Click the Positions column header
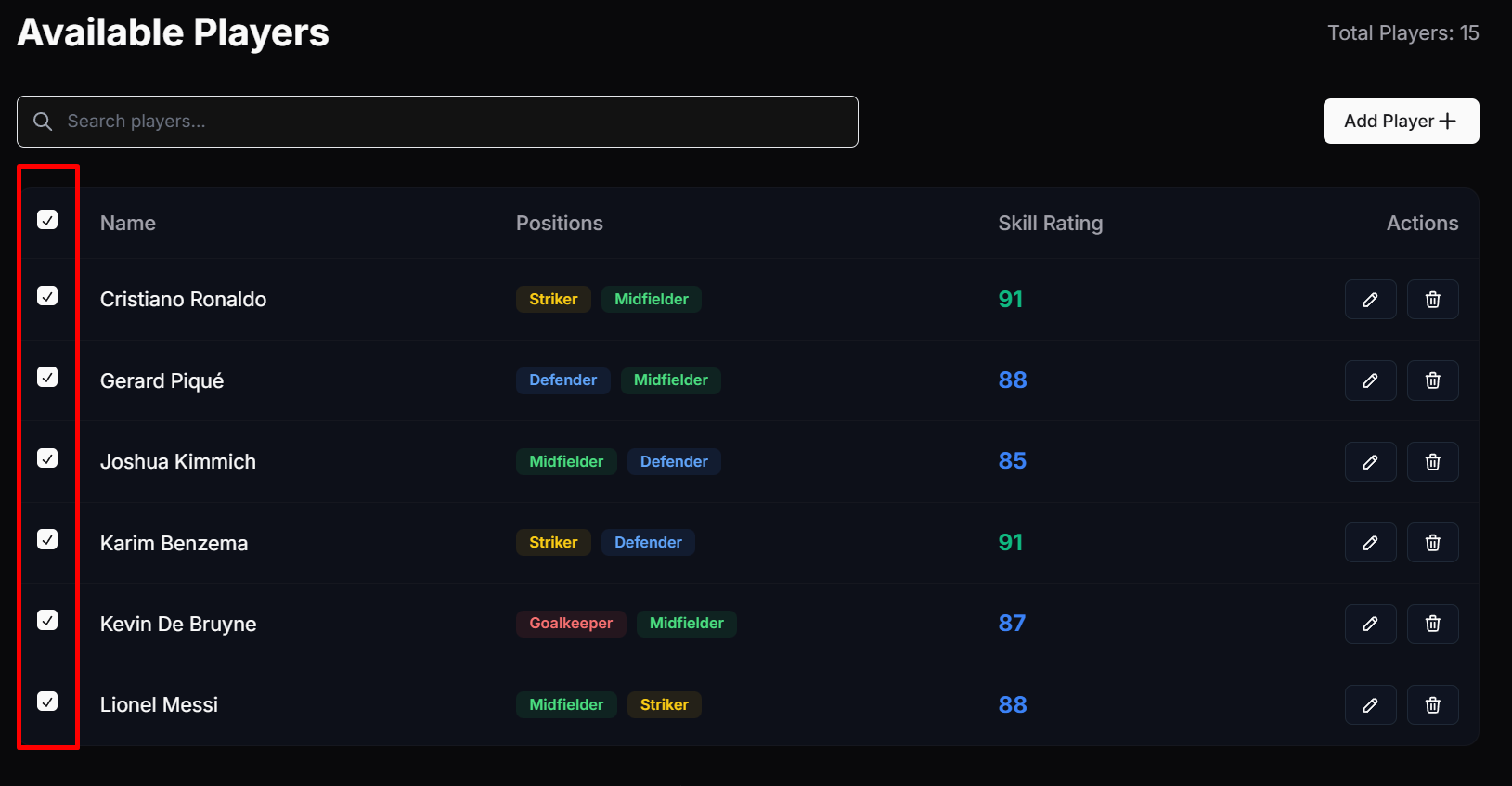Screen dimensions: 1512x786 (560, 223)
